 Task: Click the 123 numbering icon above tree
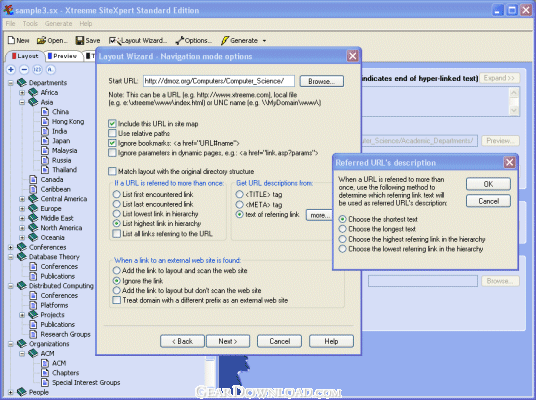(x=37, y=70)
